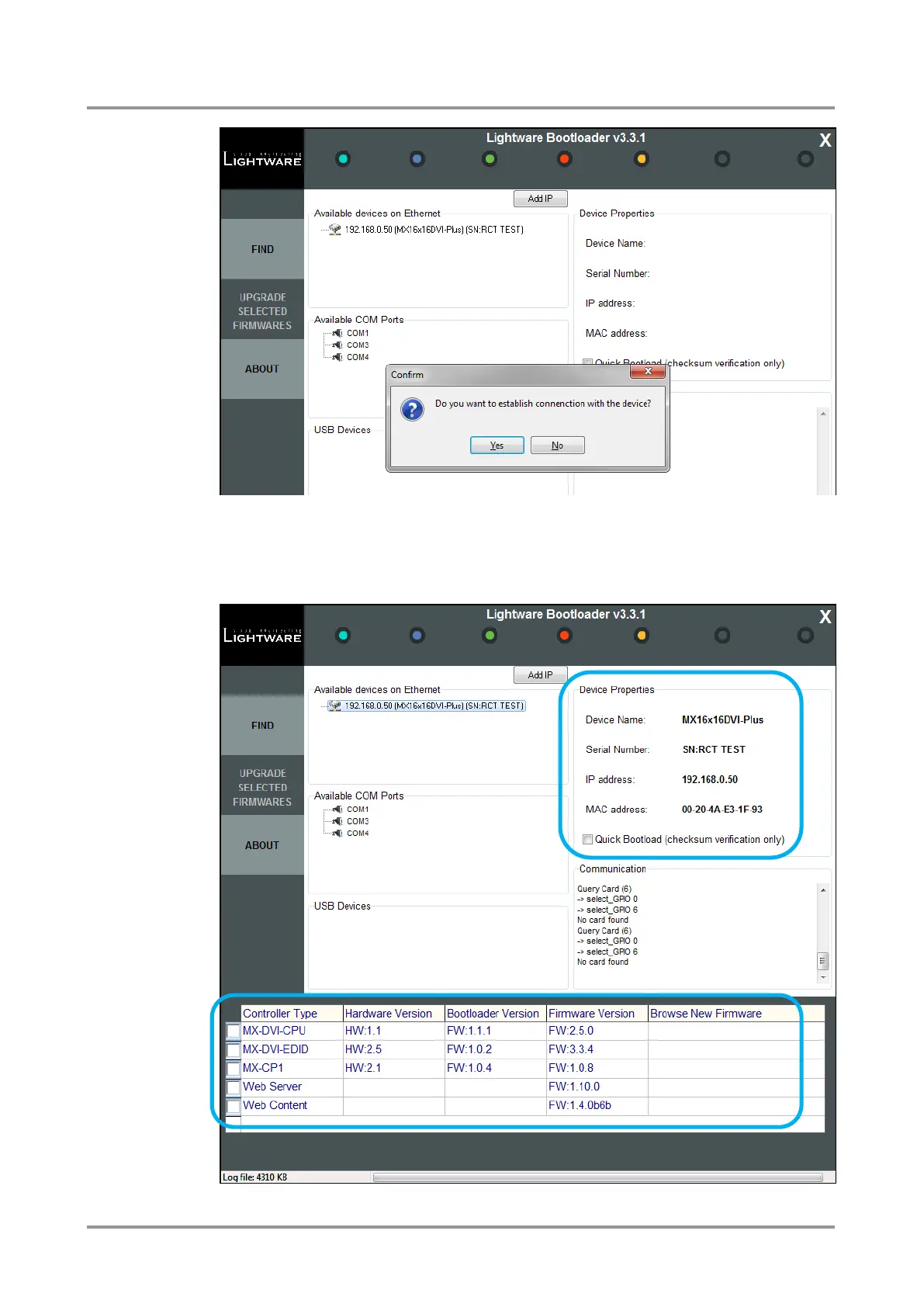This screenshot has width=924, height=1307.
Task: Click the Controller Type column header
Action: [292, 1014]
